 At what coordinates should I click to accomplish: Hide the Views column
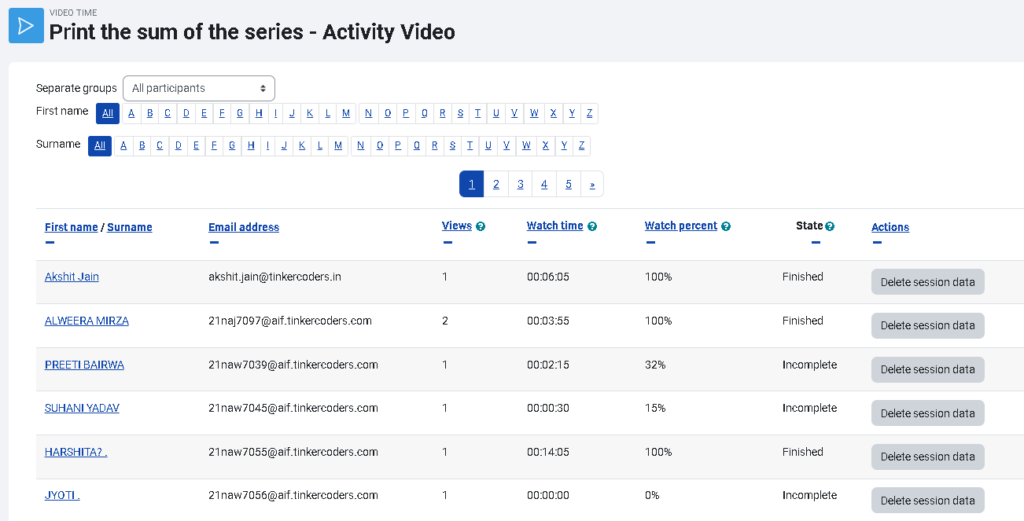(446, 242)
